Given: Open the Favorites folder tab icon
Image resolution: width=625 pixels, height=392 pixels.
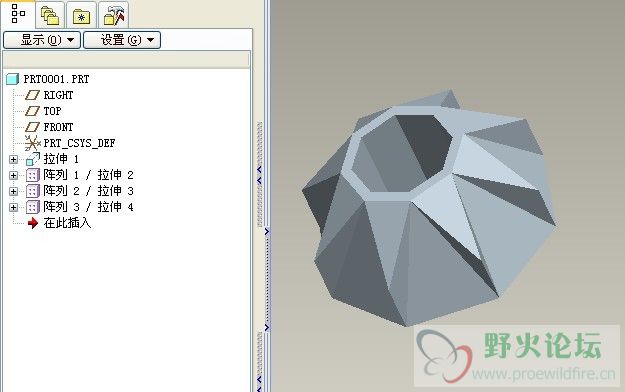Looking at the screenshot, I should coord(81,16).
